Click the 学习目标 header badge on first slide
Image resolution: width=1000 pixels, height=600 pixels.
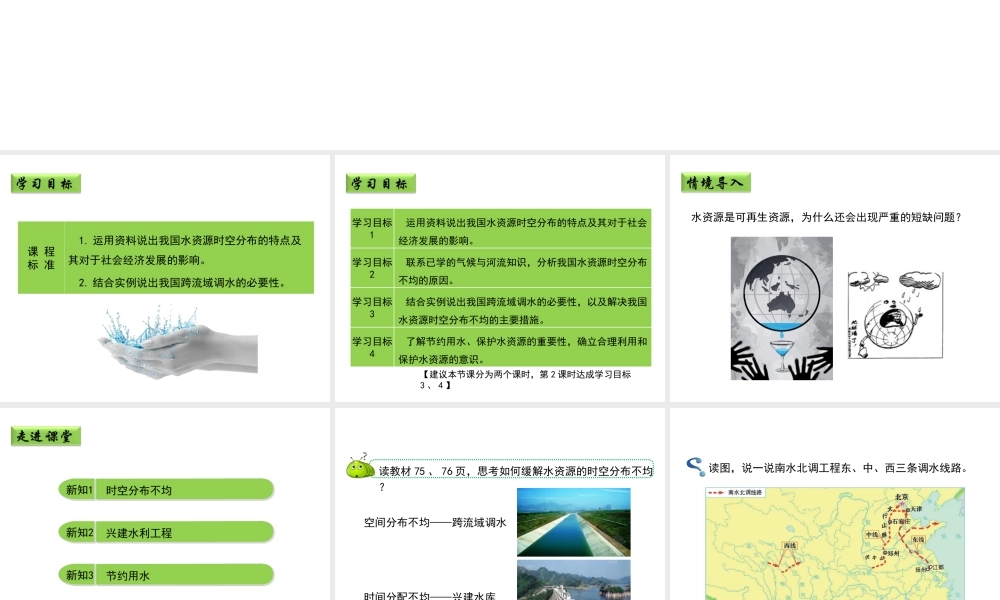[46, 184]
